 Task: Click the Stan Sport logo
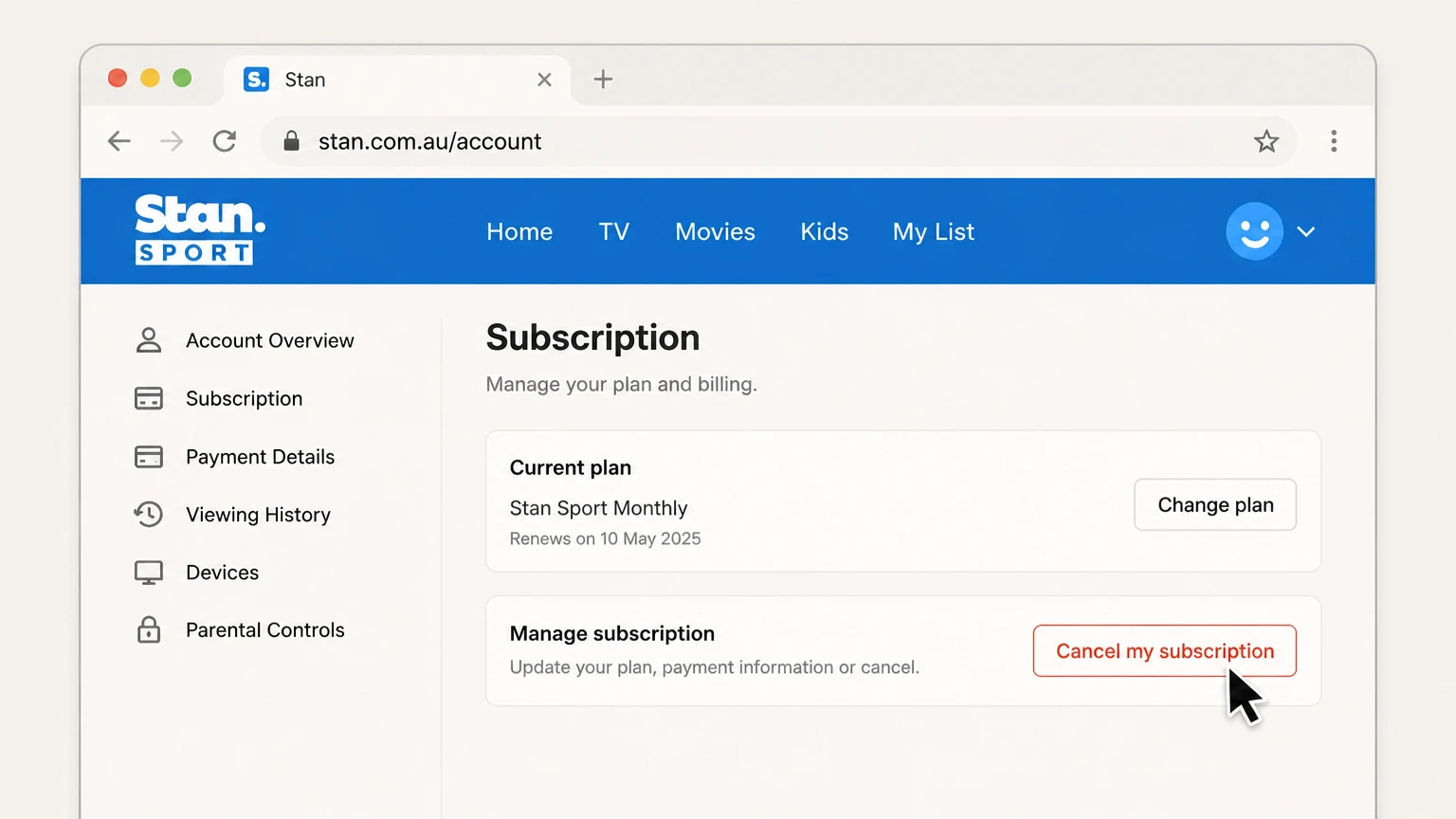pyautogui.click(x=200, y=229)
